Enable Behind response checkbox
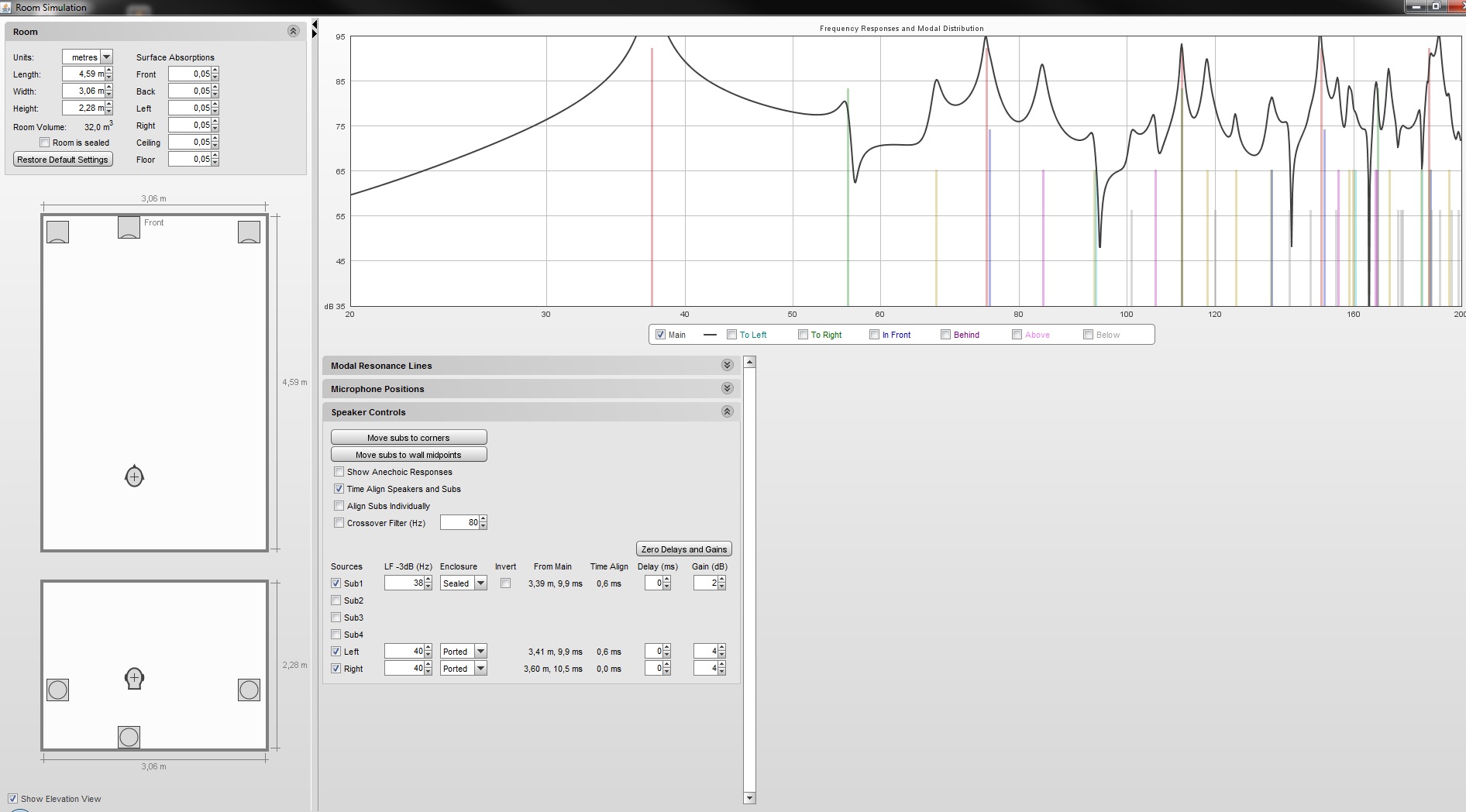Image resolution: width=1466 pixels, height=812 pixels. [x=945, y=335]
